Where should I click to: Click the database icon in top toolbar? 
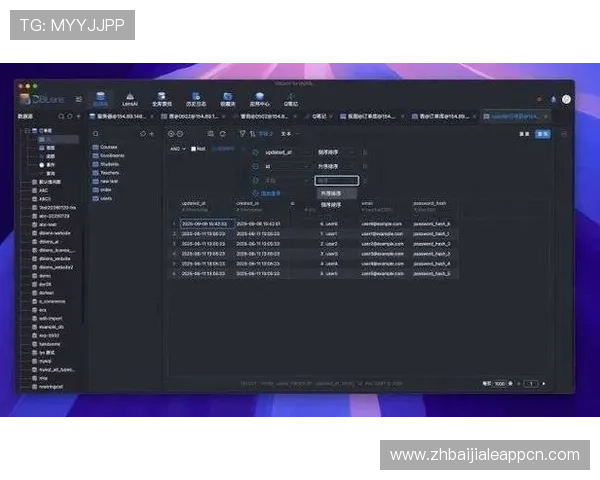[x=99, y=99]
